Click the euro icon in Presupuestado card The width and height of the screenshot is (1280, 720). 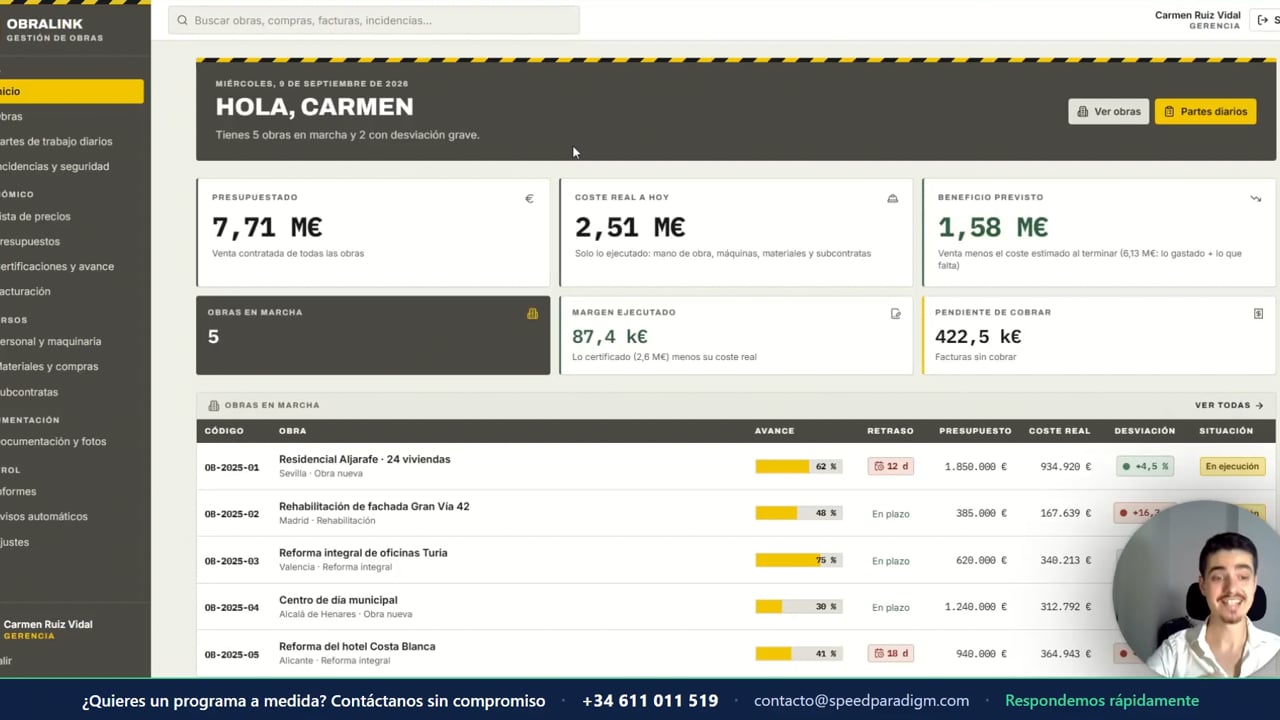tap(529, 199)
